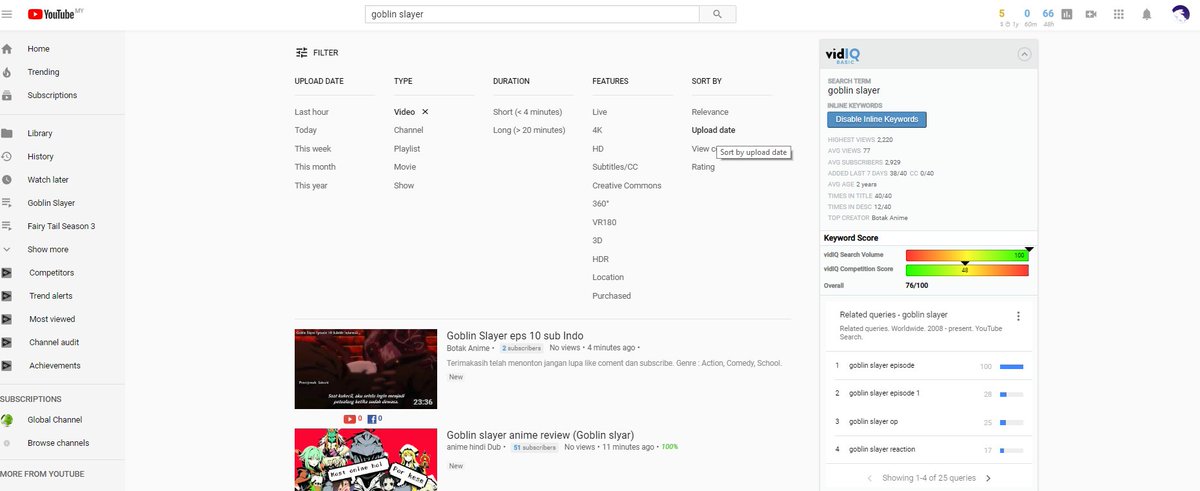Screen dimensions: 1200x491
Task: Filter duration Long (> 20 minutes)
Action: coord(529,130)
